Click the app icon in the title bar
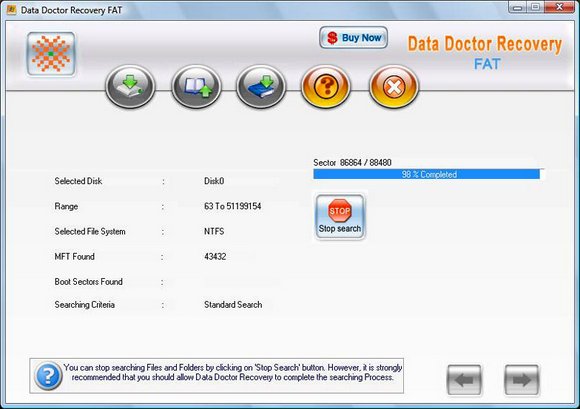The width and height of the screenshot is (580, 409). point(11,10)
